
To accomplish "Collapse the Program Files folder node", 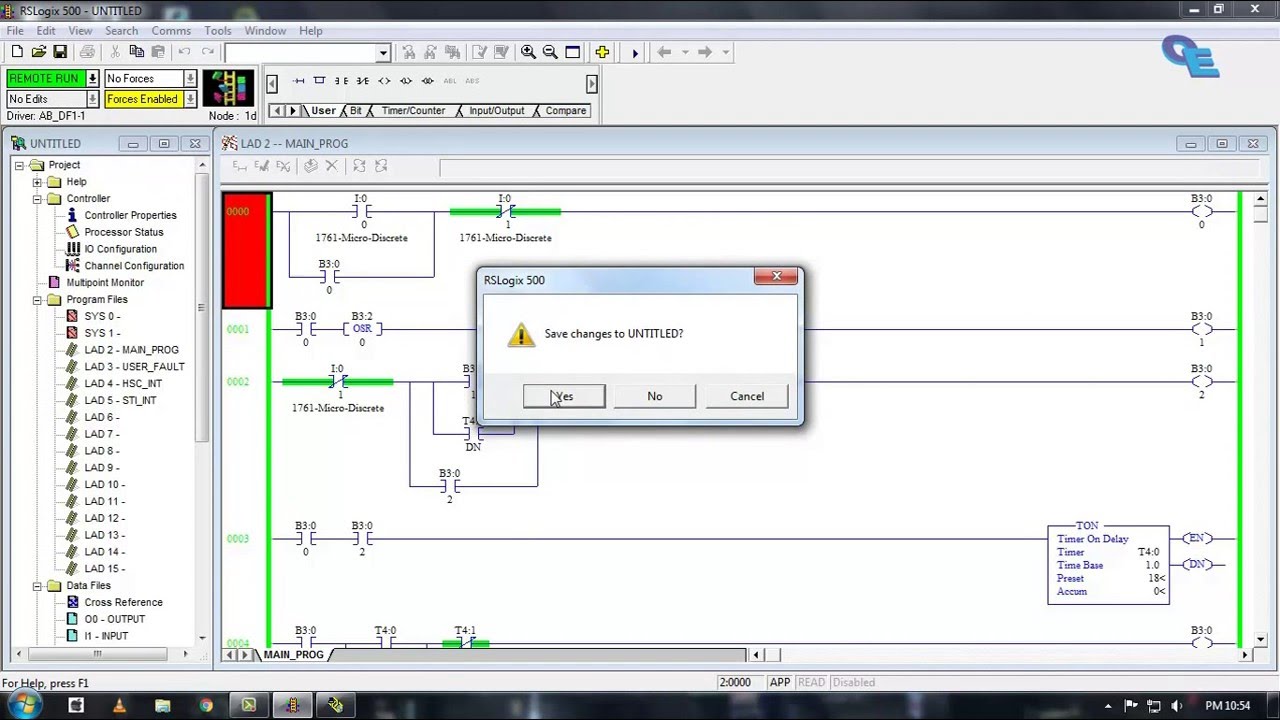I will (x=37, y=300).
